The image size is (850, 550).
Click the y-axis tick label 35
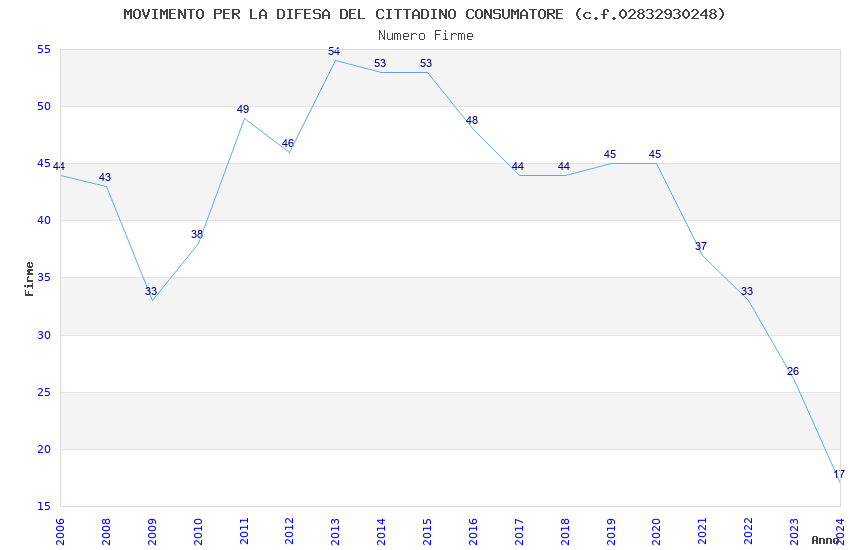43,277
